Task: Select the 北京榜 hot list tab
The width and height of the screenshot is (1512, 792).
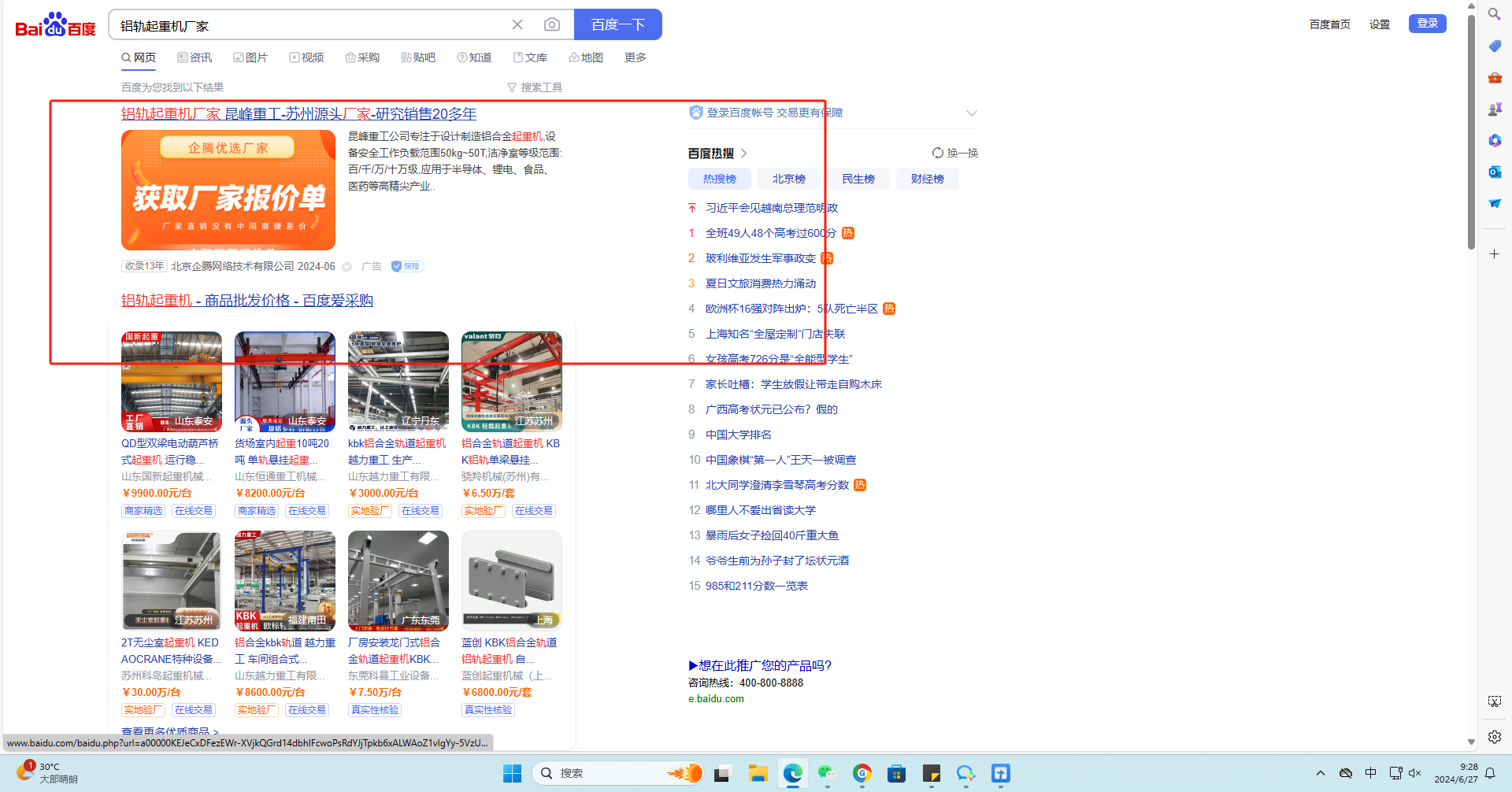Action: click(x=788, y=179)
